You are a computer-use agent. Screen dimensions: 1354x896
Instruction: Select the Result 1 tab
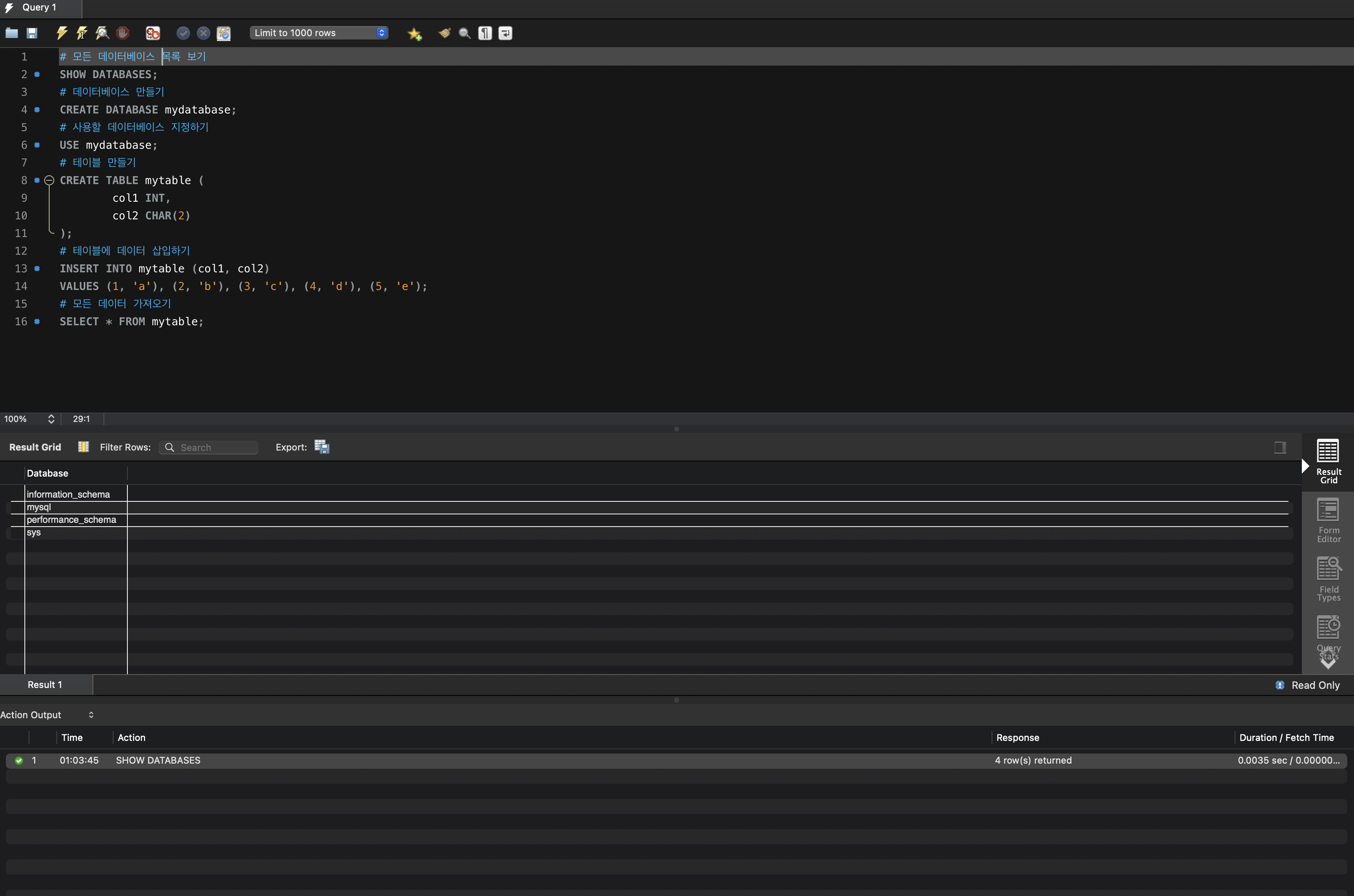point(45,685)
